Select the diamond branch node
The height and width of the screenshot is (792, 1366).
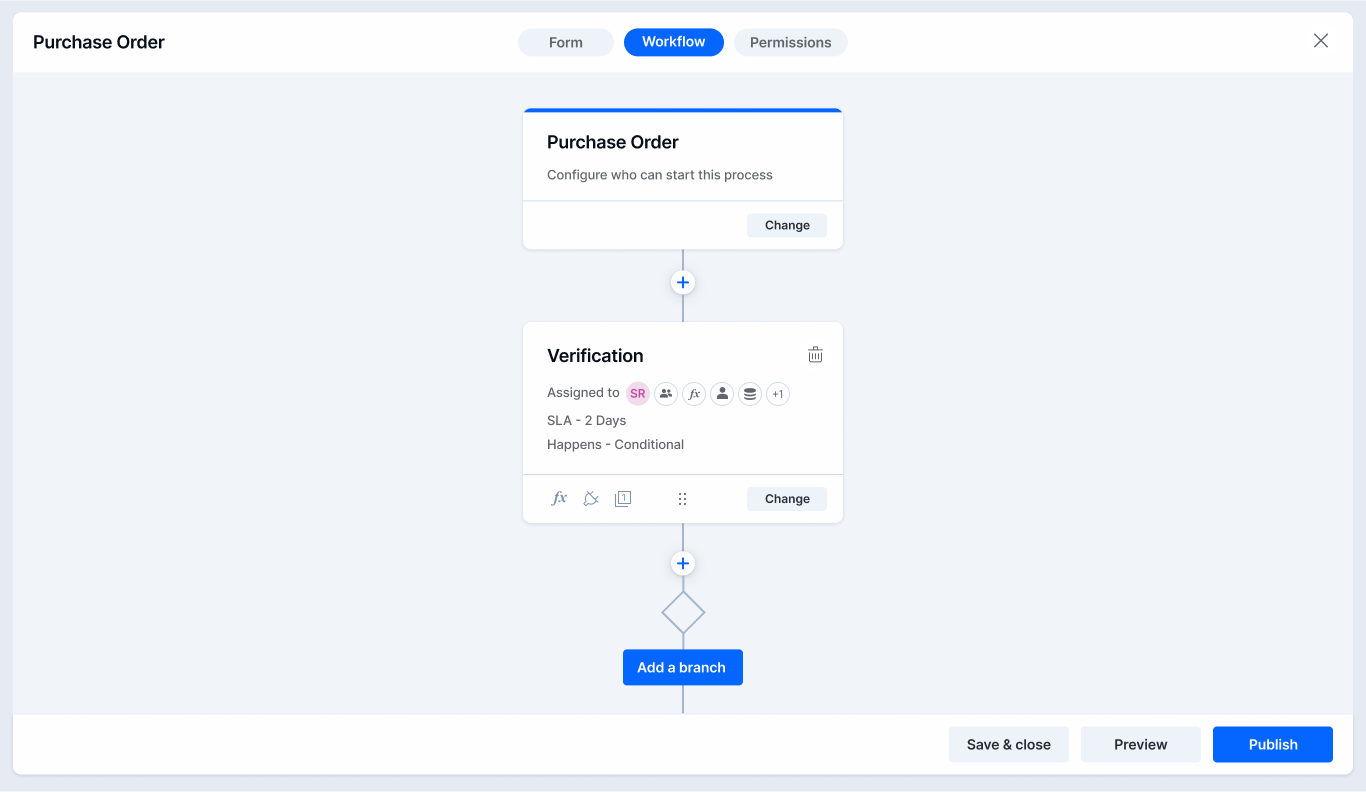(x=683, y=612)
